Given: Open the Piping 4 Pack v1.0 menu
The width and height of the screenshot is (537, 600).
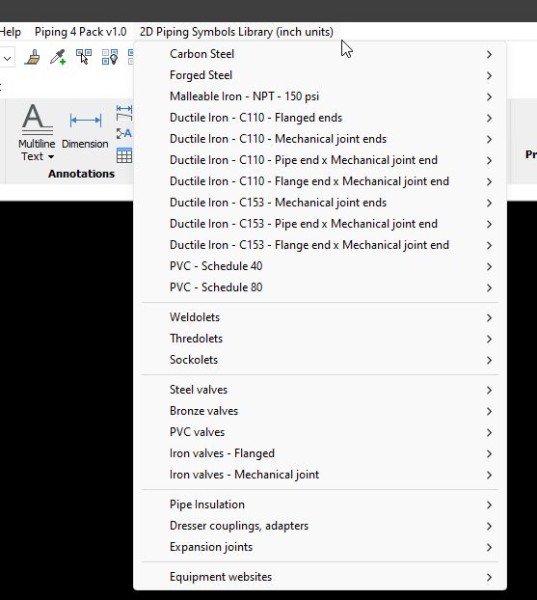Looking at the screenshot, I should [80, 32].
